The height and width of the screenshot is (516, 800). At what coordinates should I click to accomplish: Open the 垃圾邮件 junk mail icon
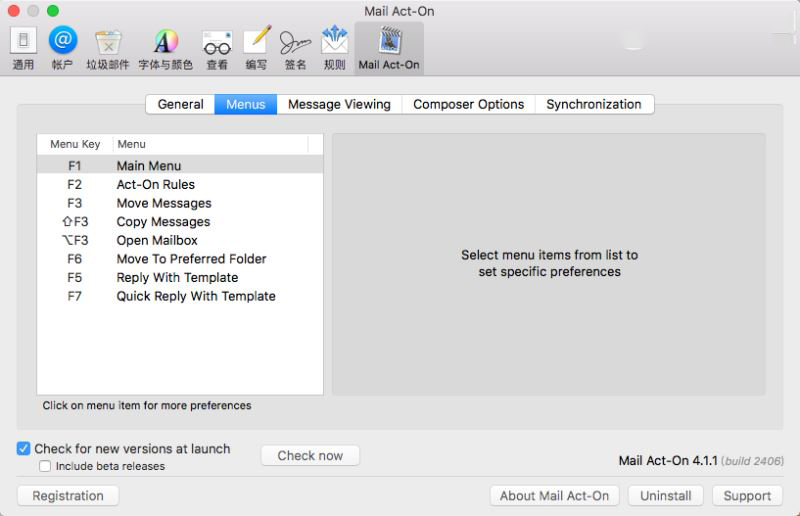pos(108,48)
